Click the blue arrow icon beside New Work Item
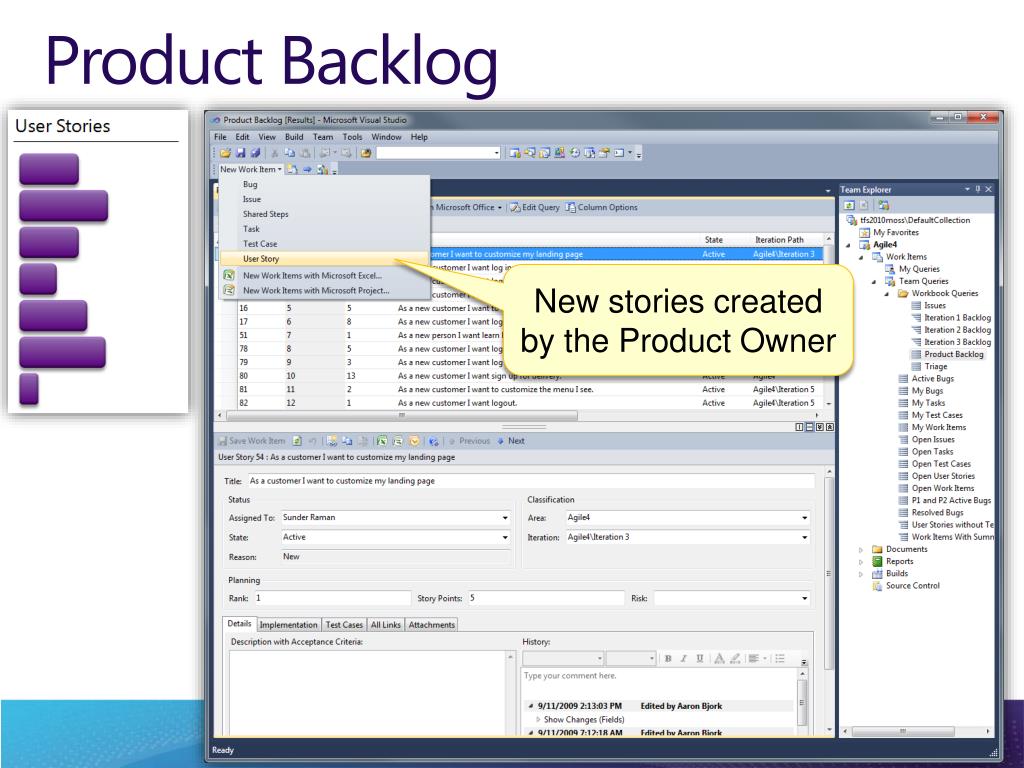Screen dimensions: 1024x768 pyautogui.click(x=307, y=169)
